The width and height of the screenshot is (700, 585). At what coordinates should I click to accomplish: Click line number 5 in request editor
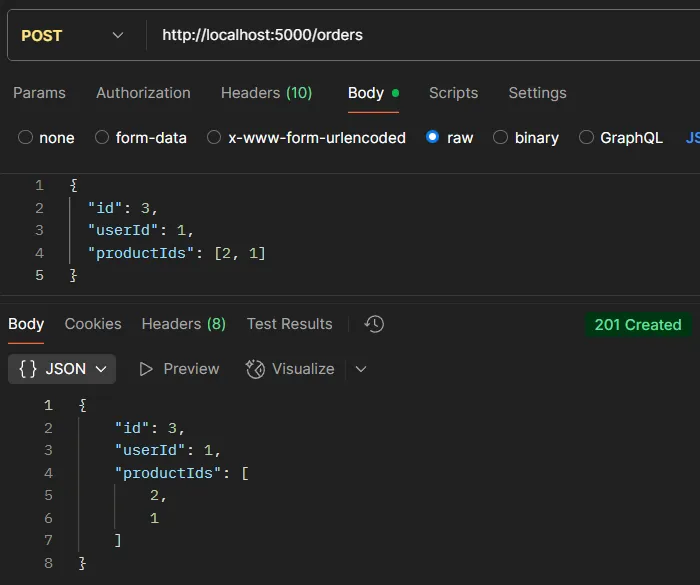[39, 276]
